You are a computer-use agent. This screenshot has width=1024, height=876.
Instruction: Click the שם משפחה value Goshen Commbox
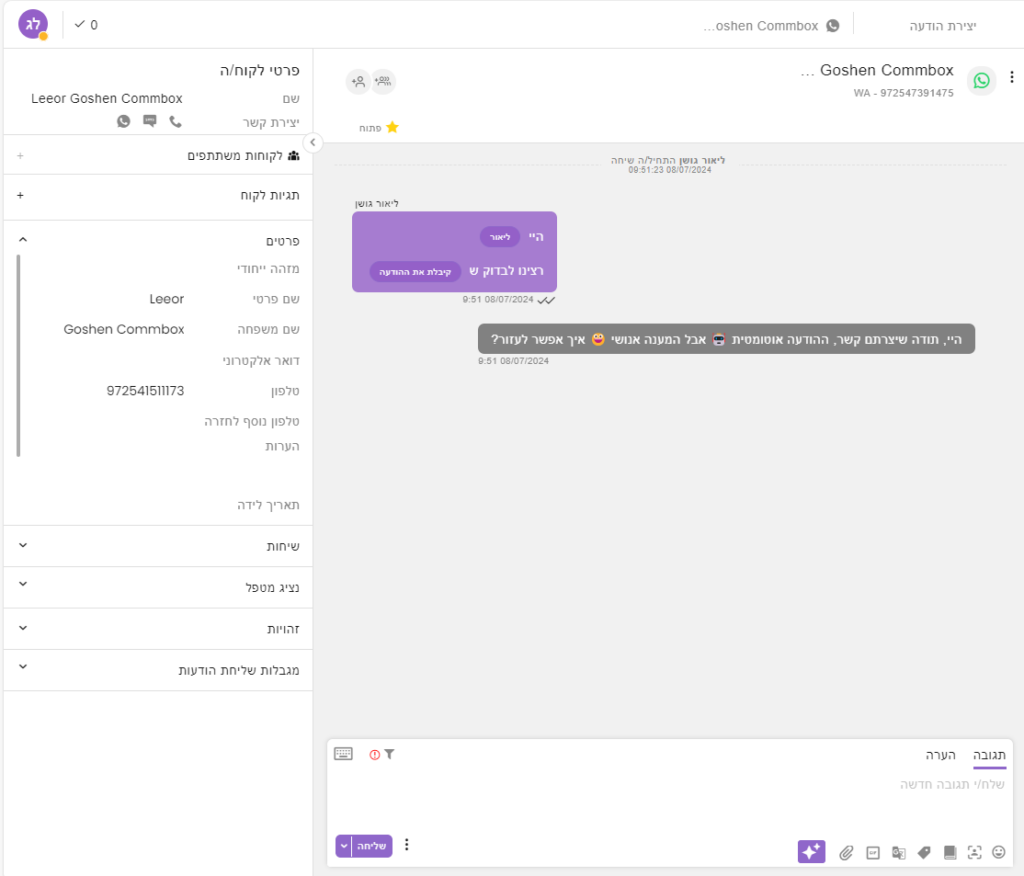(x=124, y=329)
